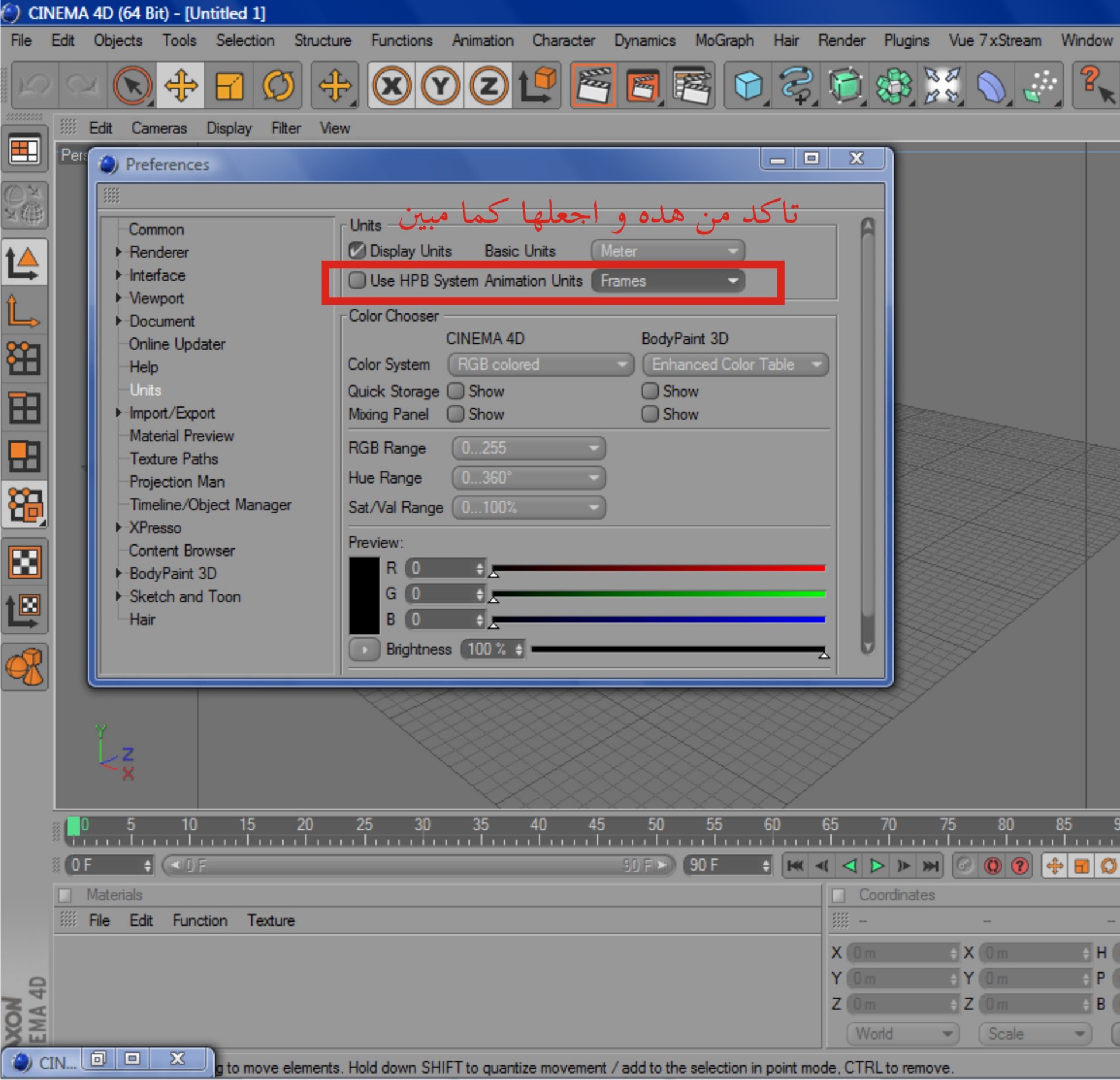This screenshot has width=1120, height=1080.
Task: Open the Functions menu
Action: tap(402, 40)
